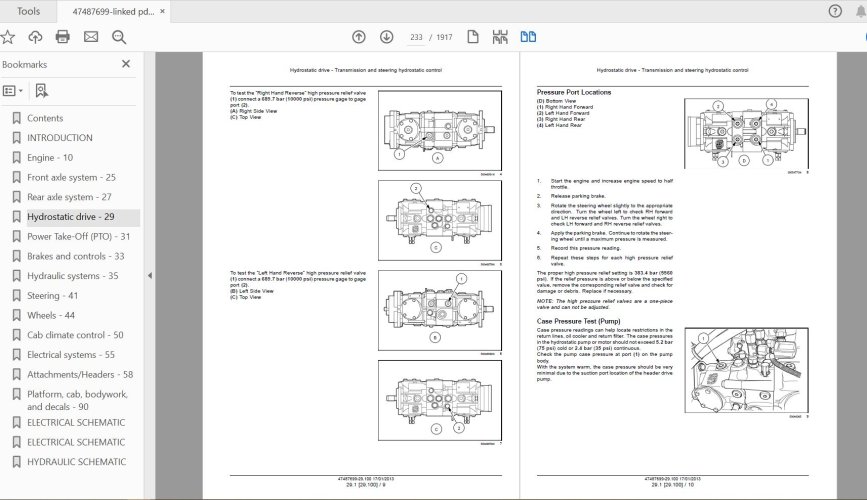Click bookmark icon beside Contents
Viewport: 867px width, 500px height.
pos(17,118)
